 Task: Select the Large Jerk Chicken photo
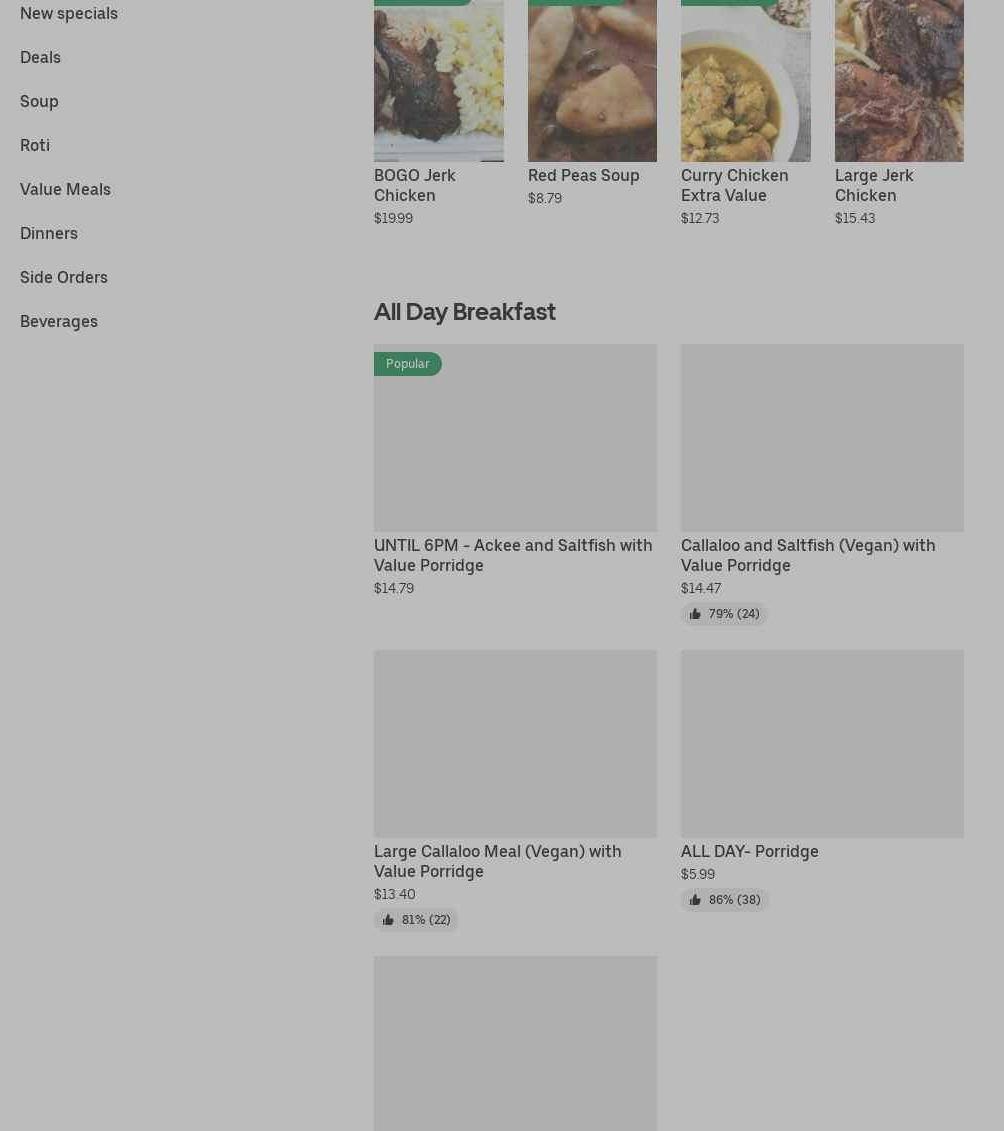[899, 81]
